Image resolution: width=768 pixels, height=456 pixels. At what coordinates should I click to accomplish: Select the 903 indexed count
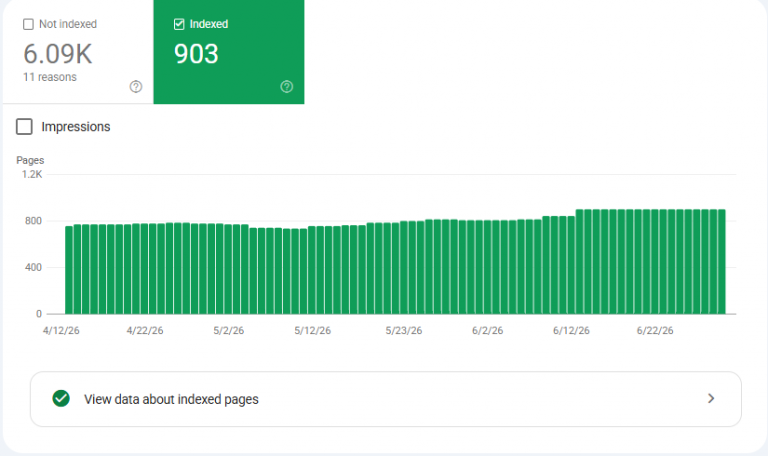196,54
